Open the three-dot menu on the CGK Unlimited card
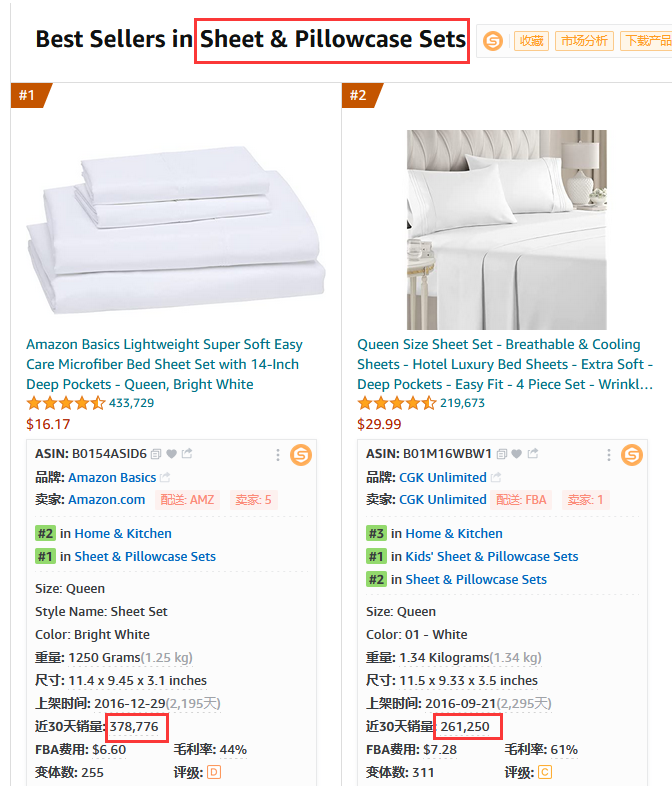This screenshot has width=672, height=786. pyautogui.click(x=609, y=455)
